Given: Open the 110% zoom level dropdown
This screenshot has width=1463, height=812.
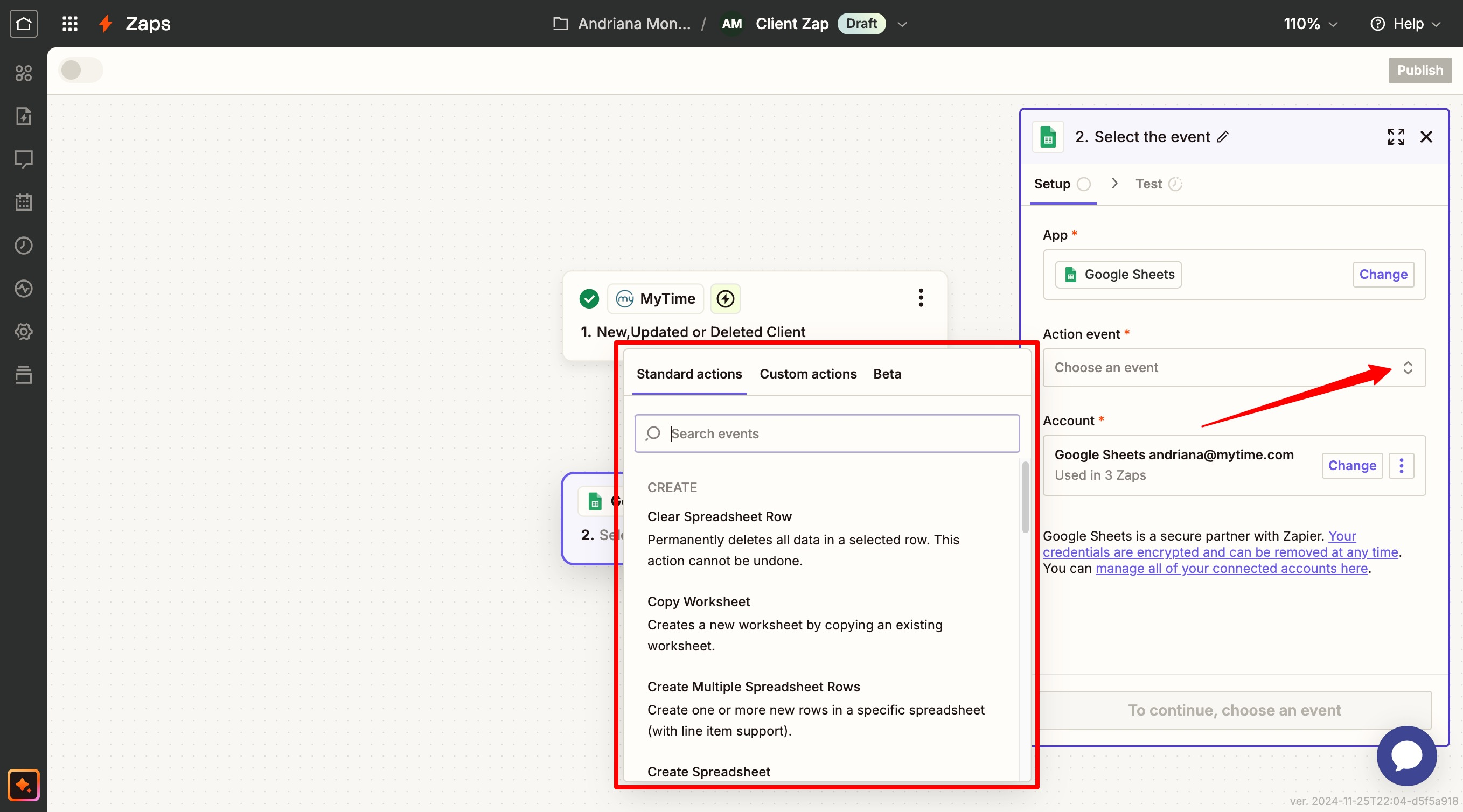Looking at the screenshot, I should tap(1310, 23).
